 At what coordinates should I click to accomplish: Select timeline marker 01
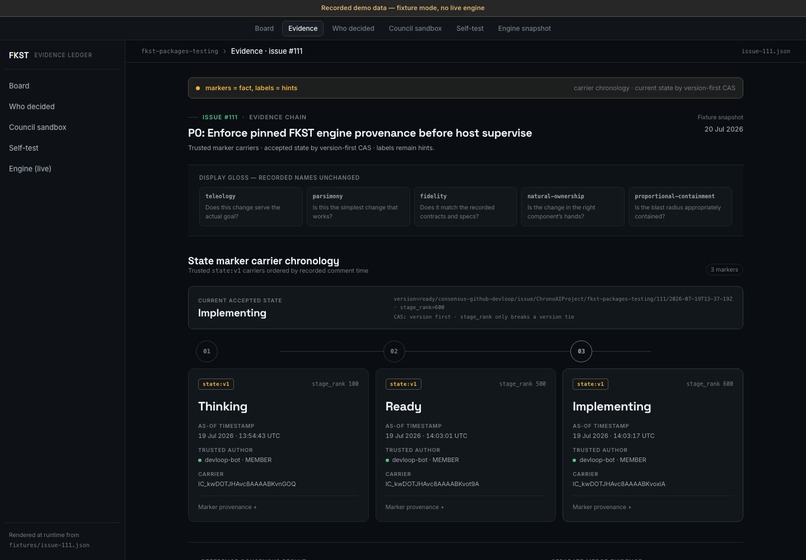(x=207, y=351)
